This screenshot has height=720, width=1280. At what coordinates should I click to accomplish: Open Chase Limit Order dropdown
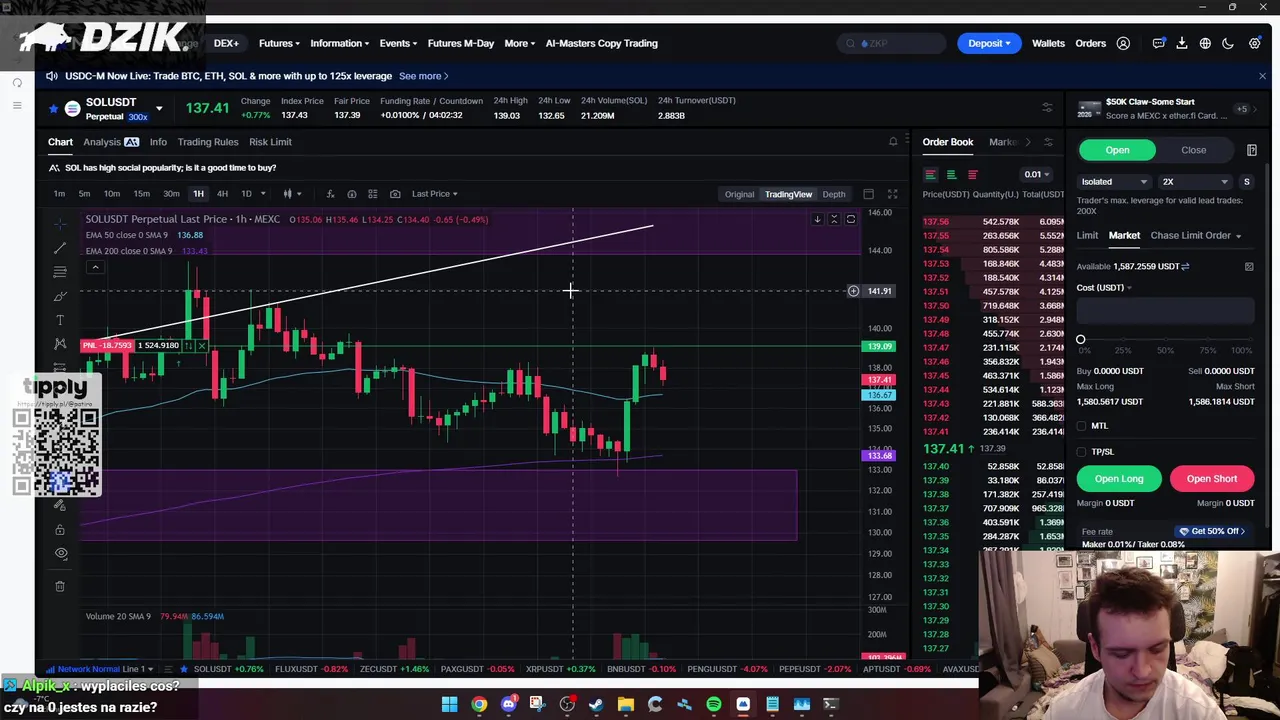point(1196,235)
